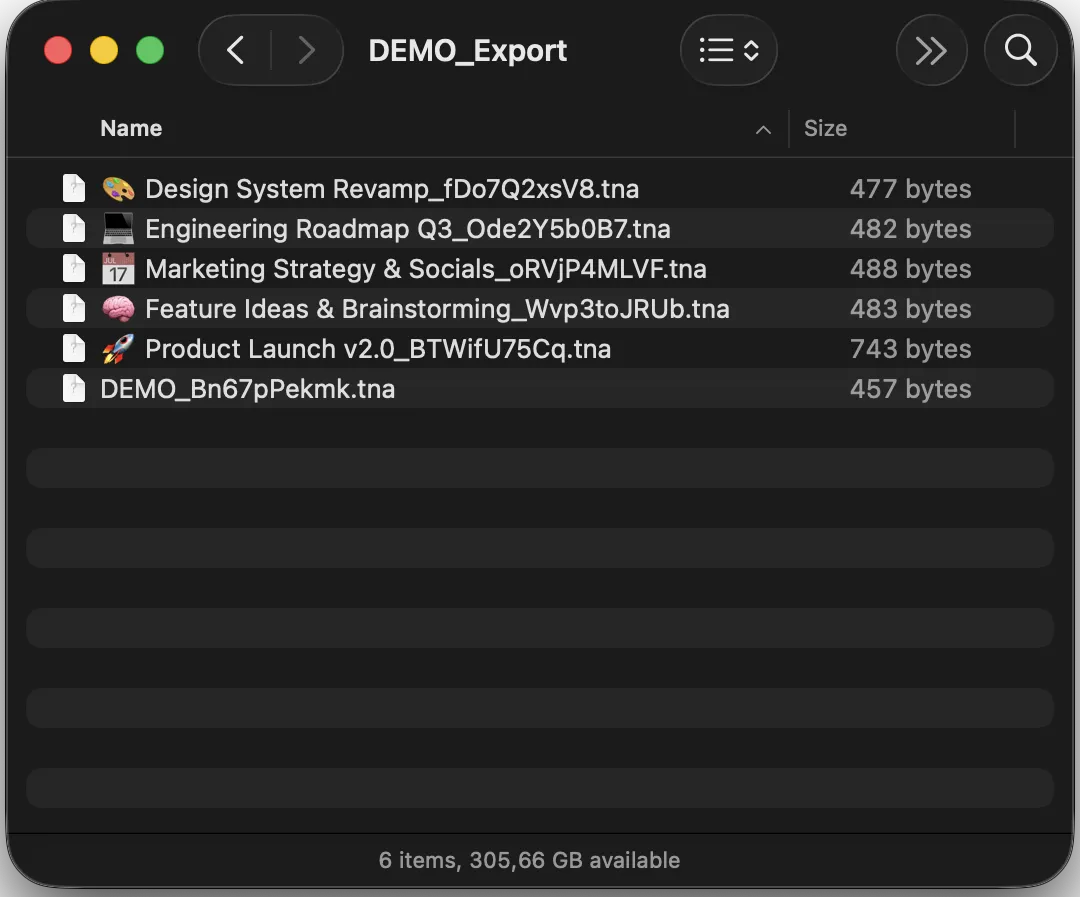Click the 482 bytes size value
1080x897 pixels.
[x=911, y=229]
